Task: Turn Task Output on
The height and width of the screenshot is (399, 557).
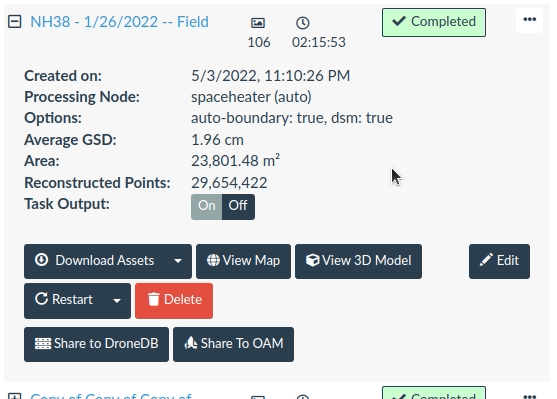Action: pyautogui.click(x=206, y=206)
